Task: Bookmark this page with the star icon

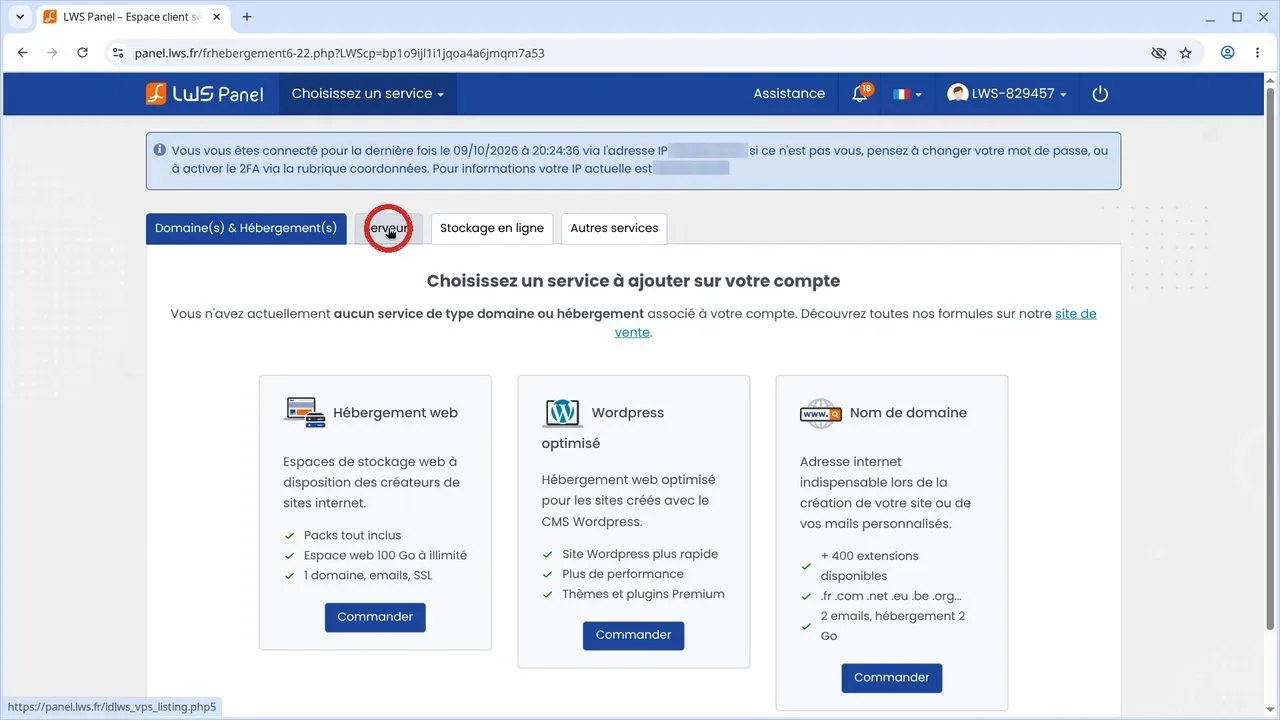Action: (1186, 53)
